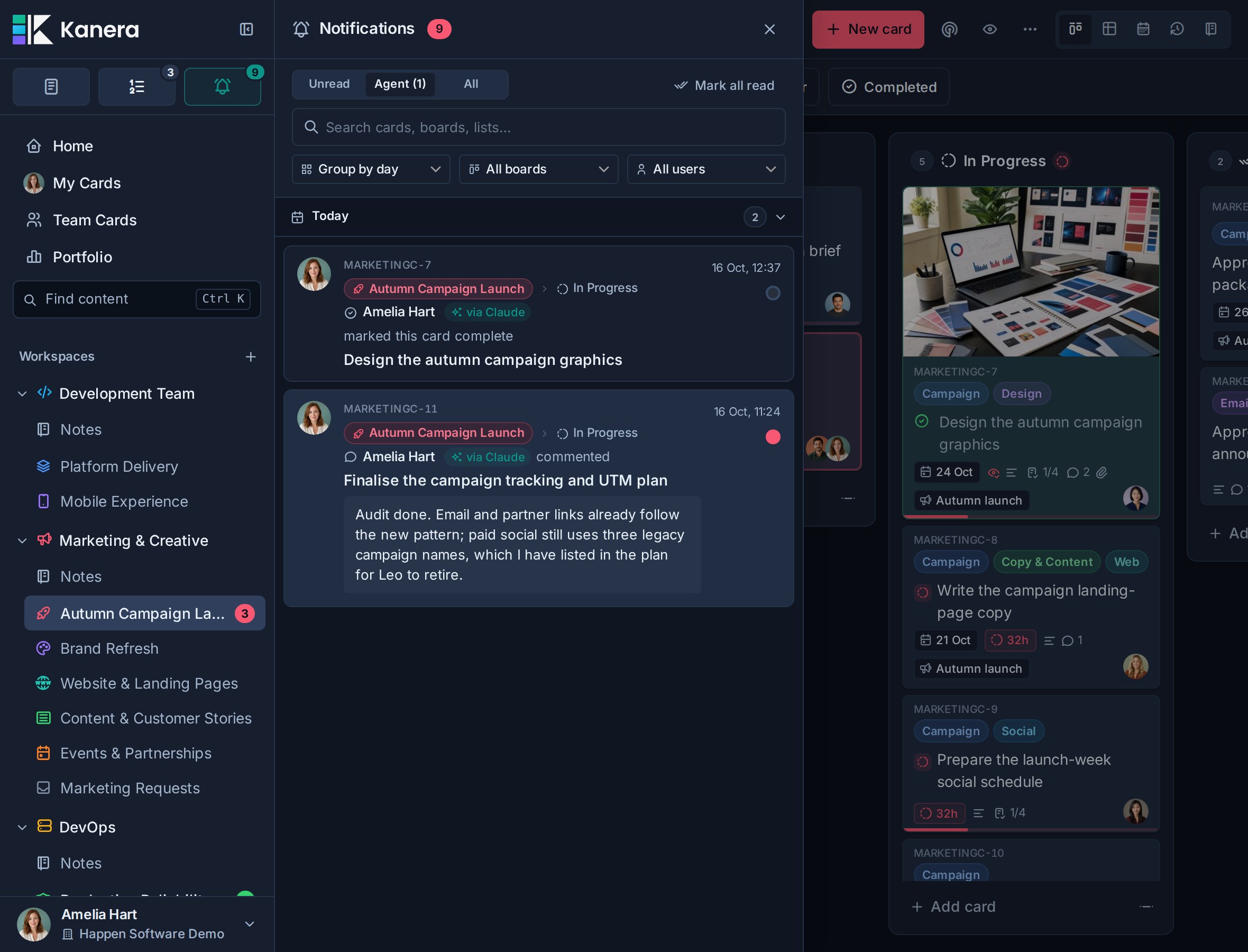Open the notes panel icon in top toolbar
The image size is (1248, 952).
[x=1211, y=29]
